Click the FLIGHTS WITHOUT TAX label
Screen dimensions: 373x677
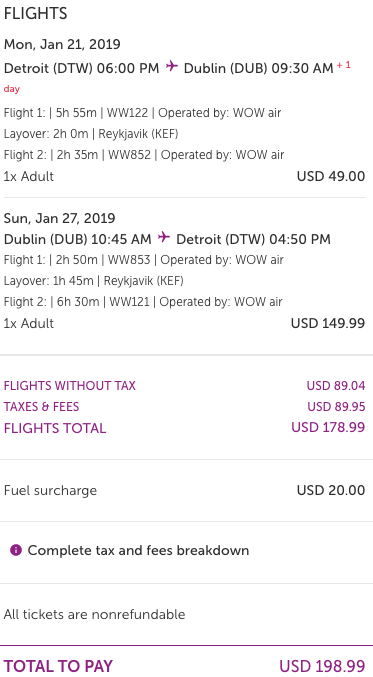coord(70,386)
